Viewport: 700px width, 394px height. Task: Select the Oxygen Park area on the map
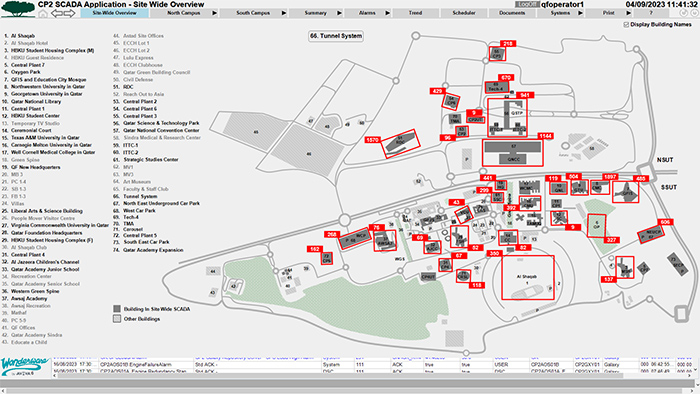tap(596, 226)
